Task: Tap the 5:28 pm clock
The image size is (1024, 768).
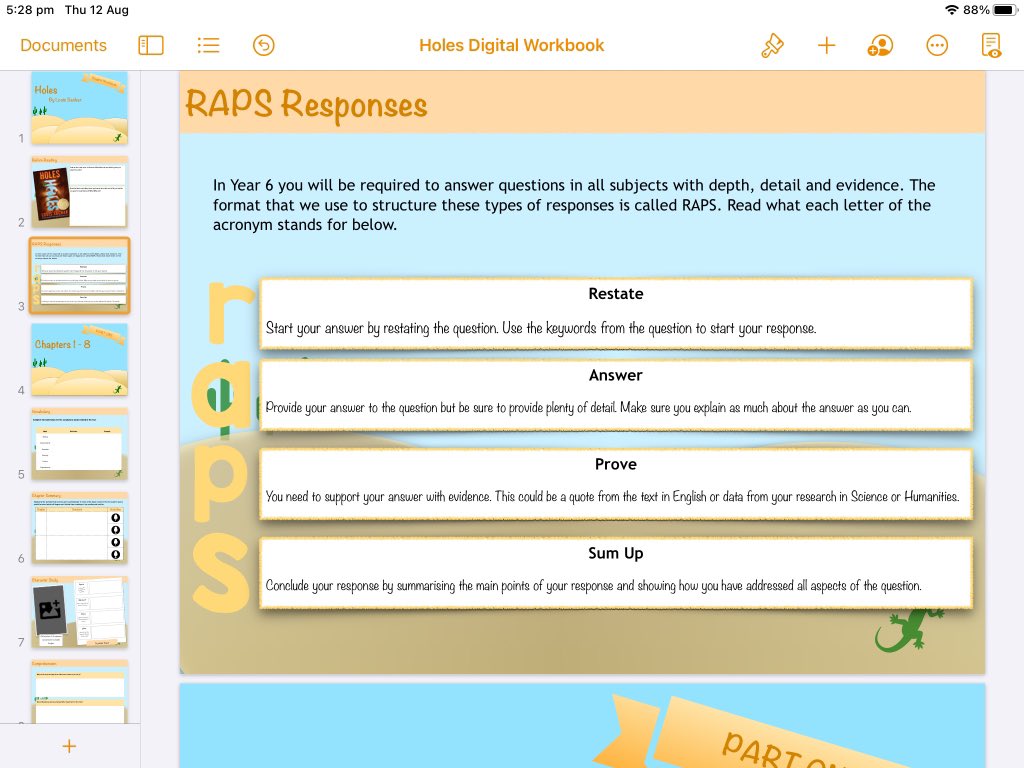Action: [30, 10]
